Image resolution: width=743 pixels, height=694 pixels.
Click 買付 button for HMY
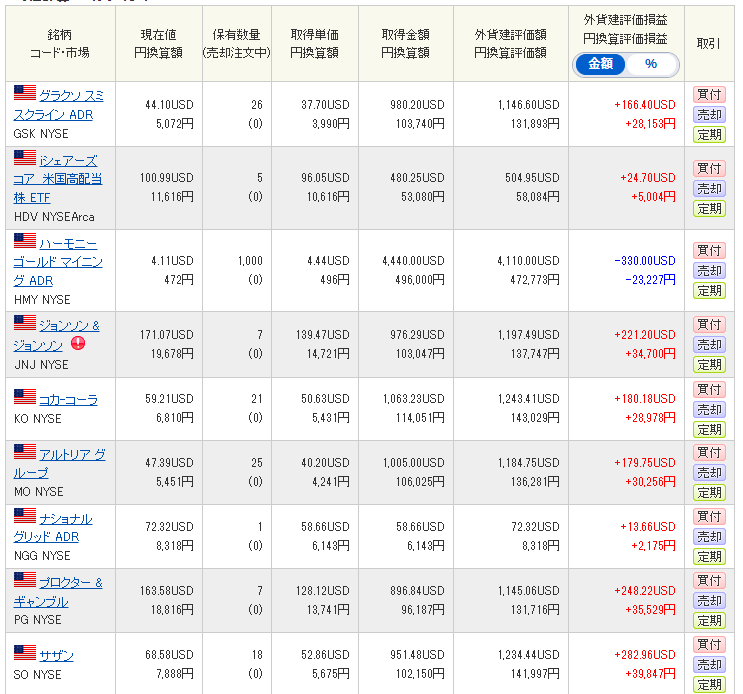tap(709, 251)
